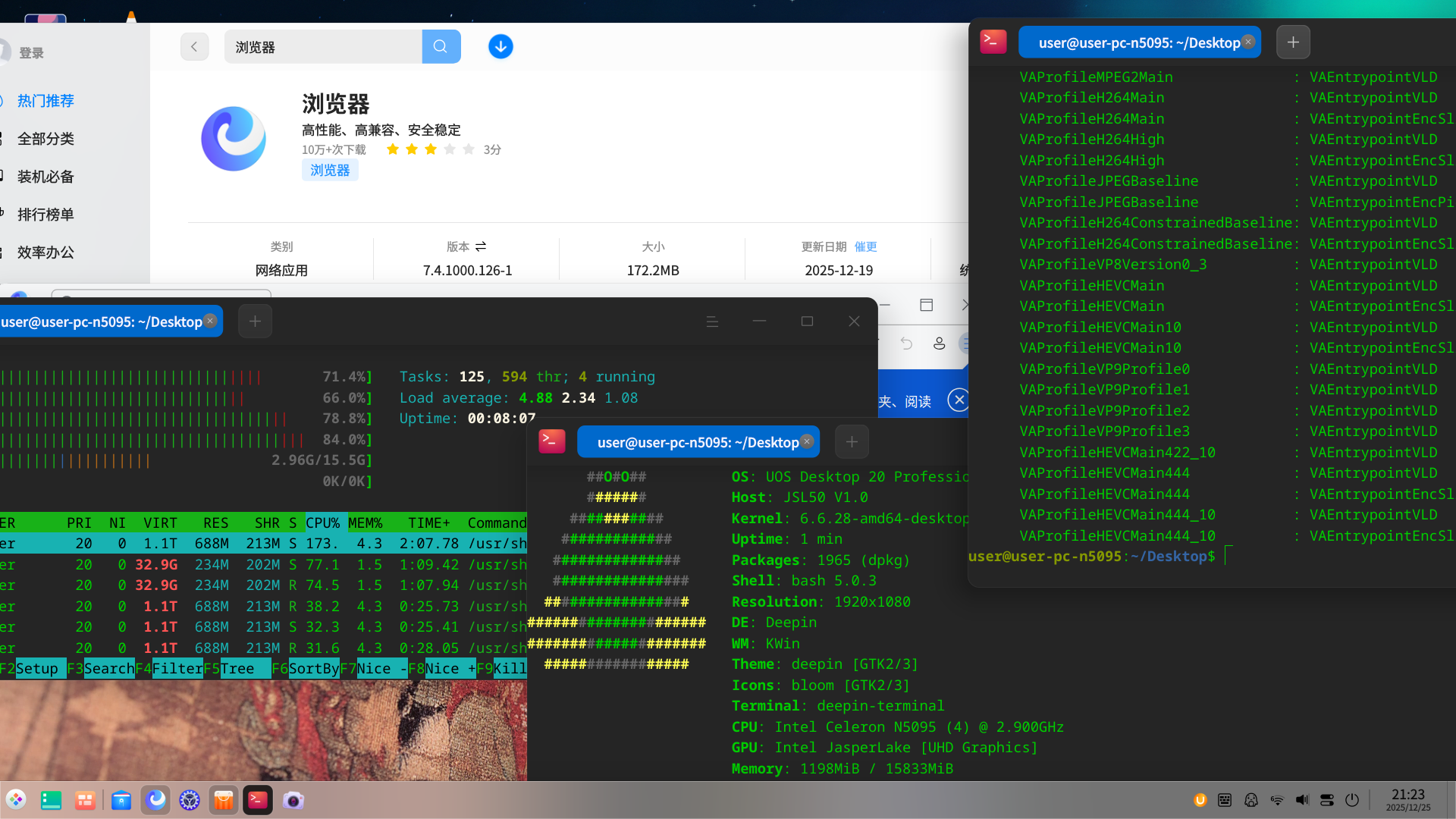Open Control Center via the gear icon
This screenshot has height=819, width=1456.
coord(189,799)
